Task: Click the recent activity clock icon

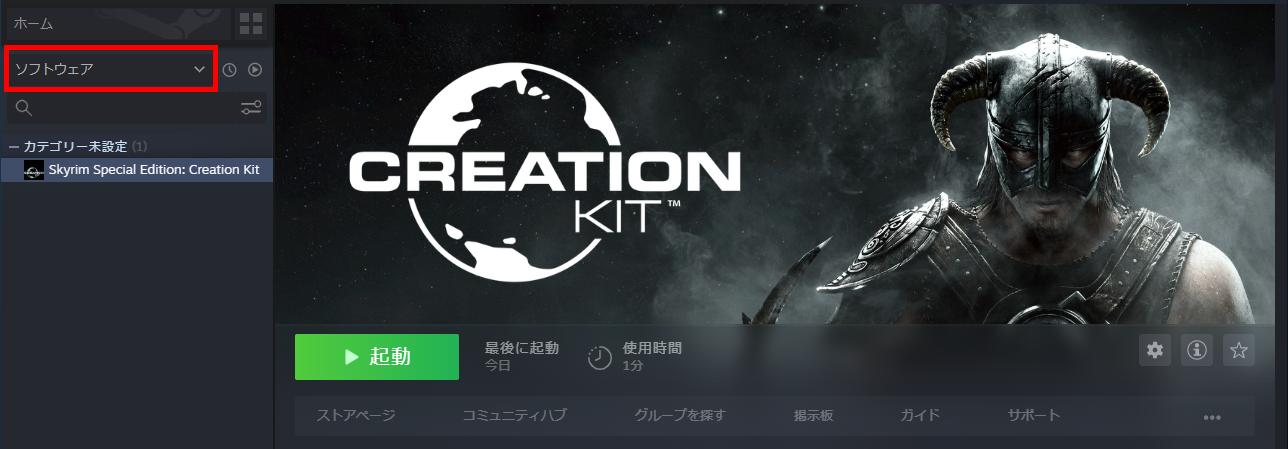Action: (230, 70)
